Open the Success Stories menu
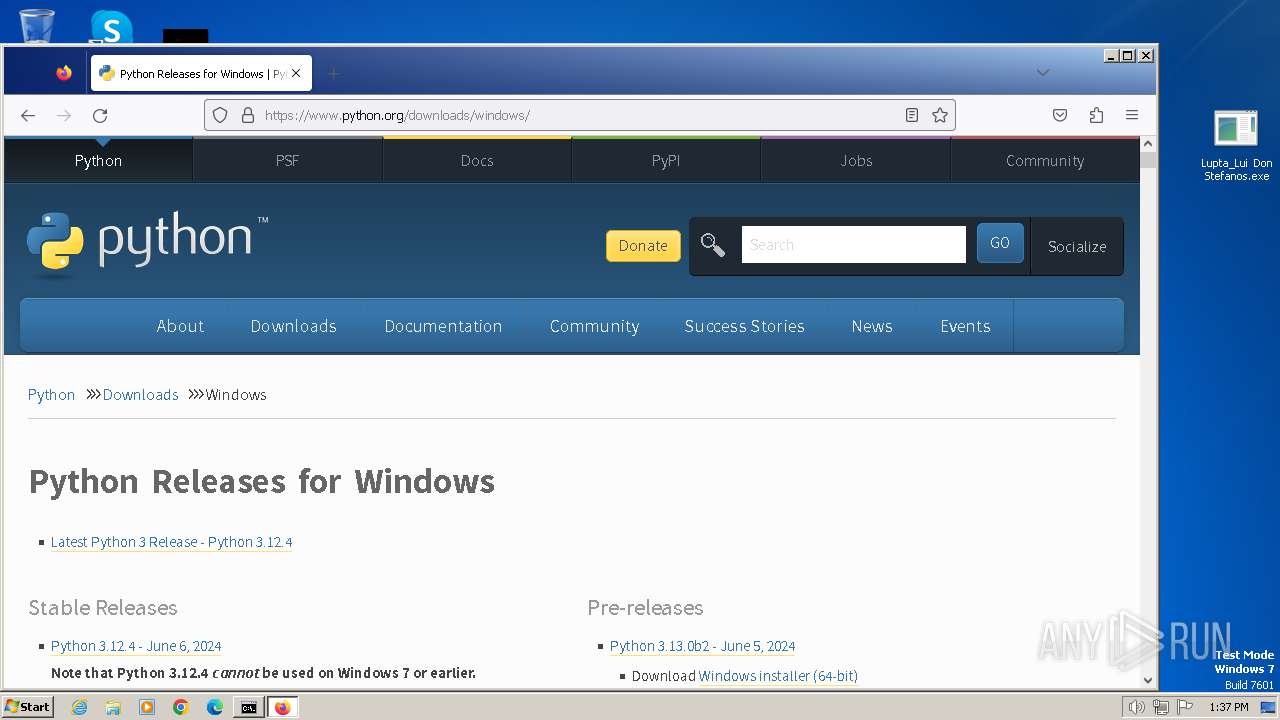The width and height of the screenshot is (1280, 720). click(x=745, y=326)
